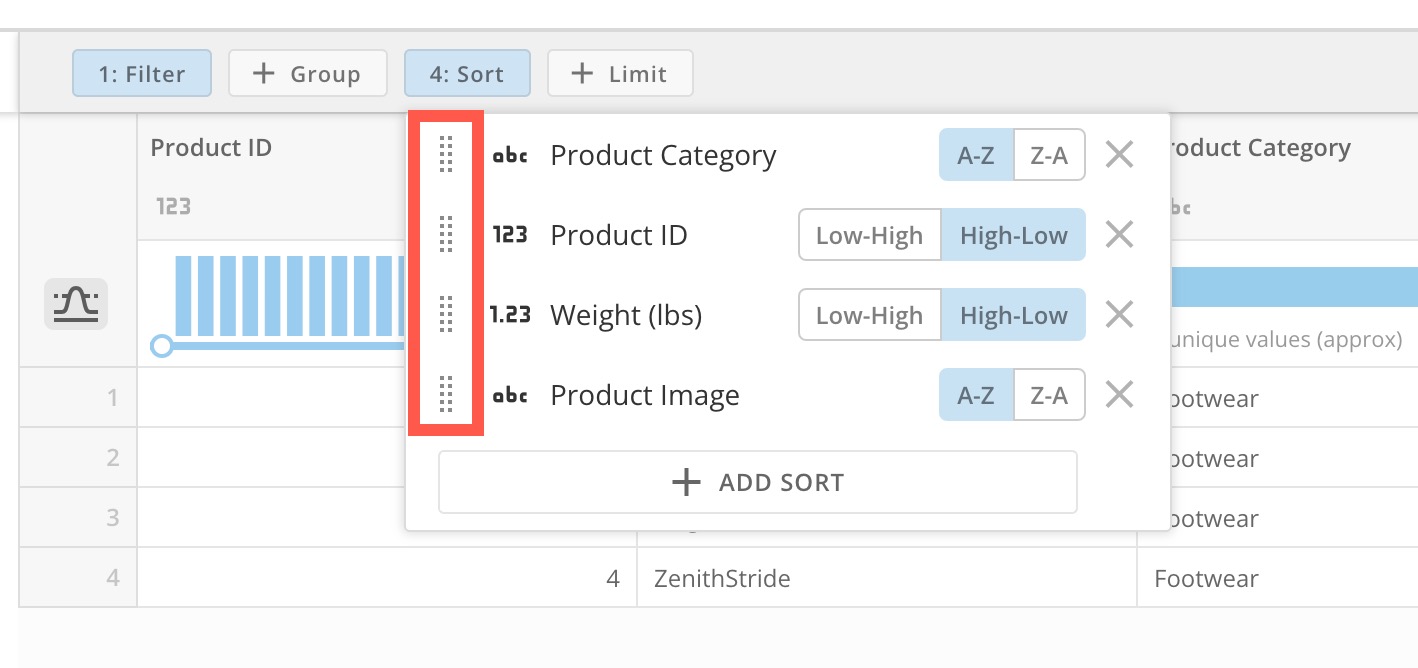This screenshot has width=1418, height=668.
Task: Set Product Category sort to Z-A
Action: 1049,155
